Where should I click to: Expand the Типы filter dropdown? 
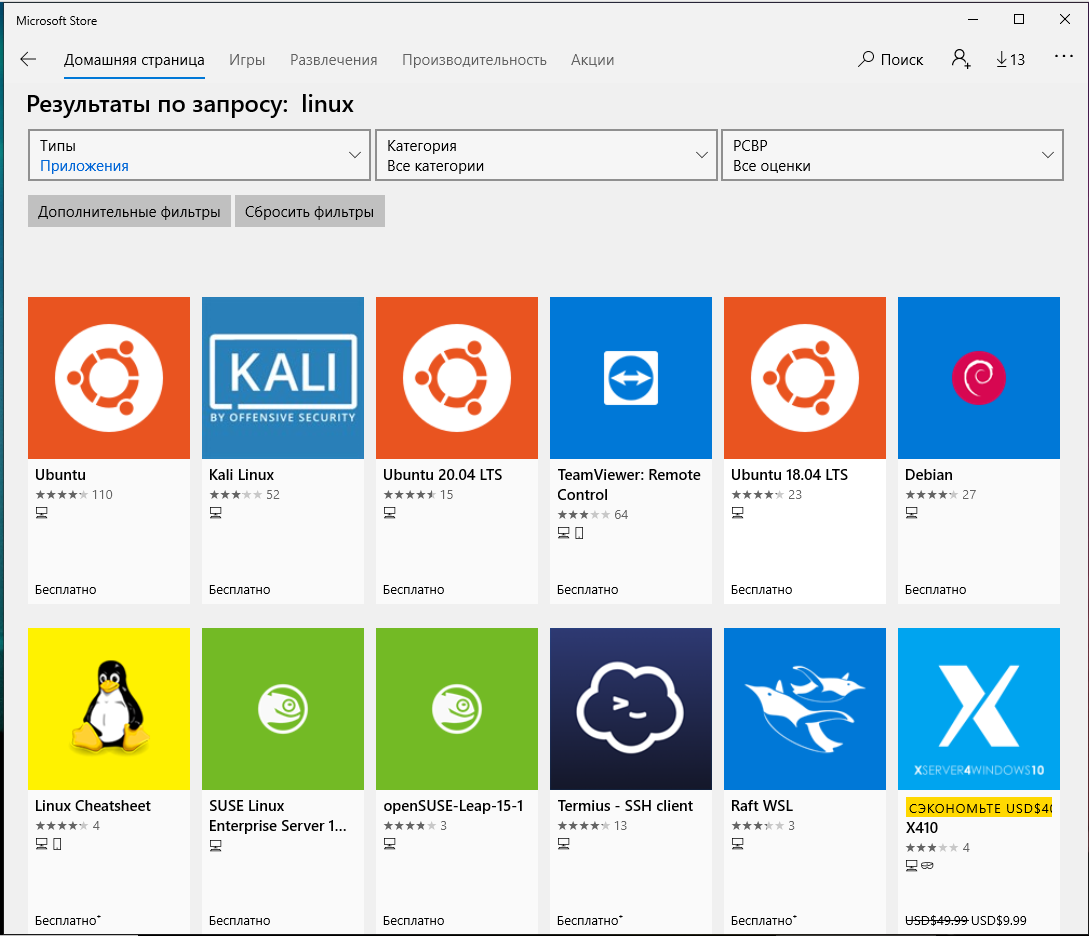(x=199, y=155)
